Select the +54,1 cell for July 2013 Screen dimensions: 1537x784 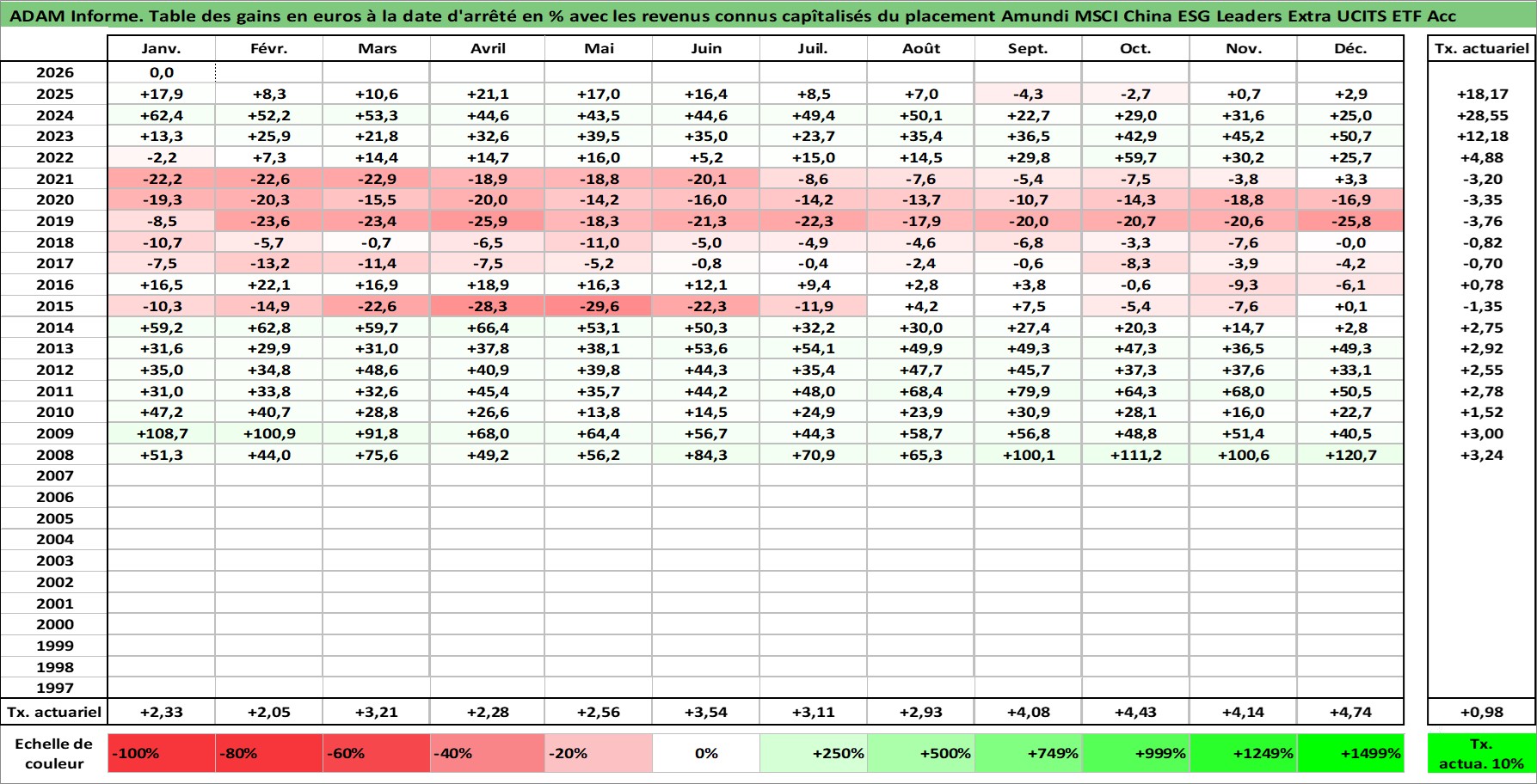point(814,349)
